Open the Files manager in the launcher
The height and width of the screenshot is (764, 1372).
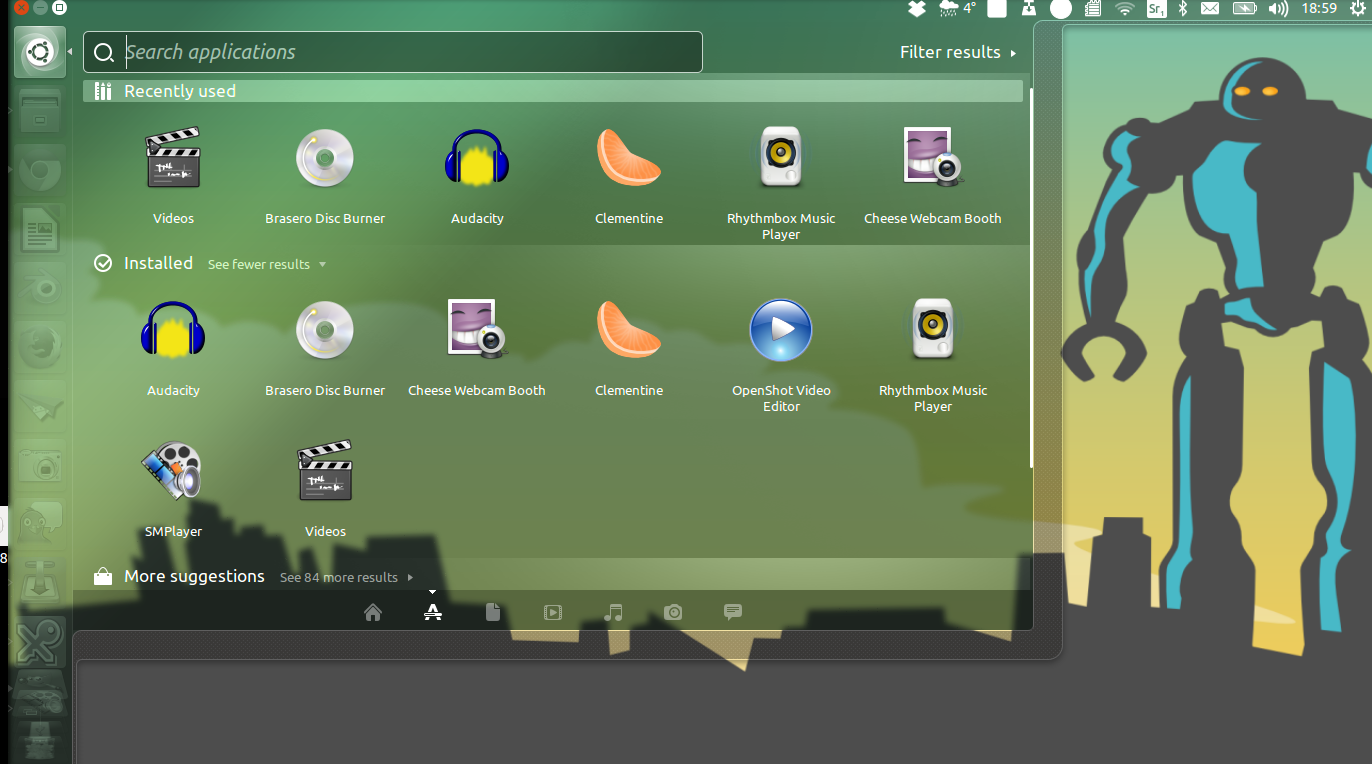tap(40, 110)
